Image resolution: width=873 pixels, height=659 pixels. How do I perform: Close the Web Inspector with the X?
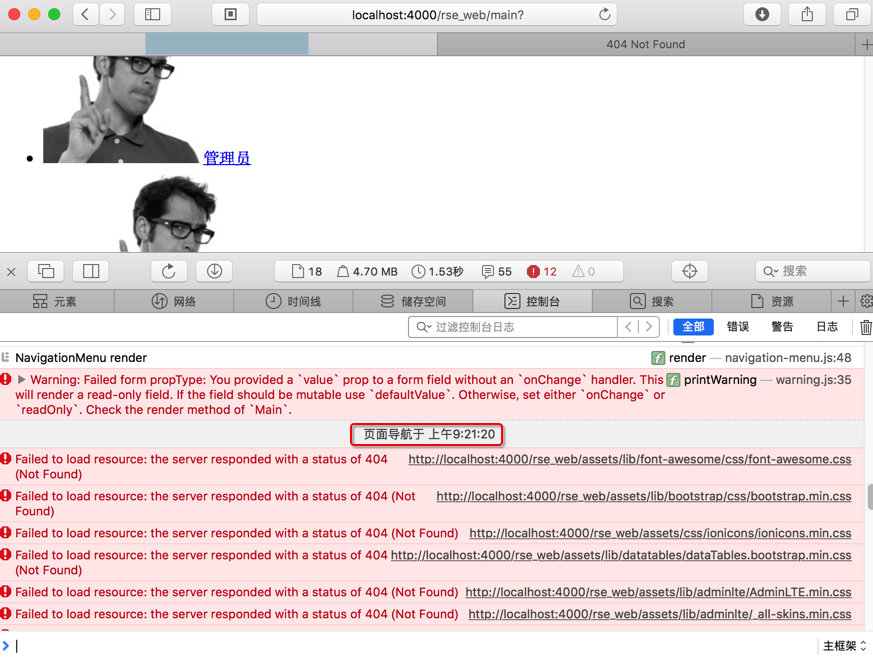click(x=11, y=272)
